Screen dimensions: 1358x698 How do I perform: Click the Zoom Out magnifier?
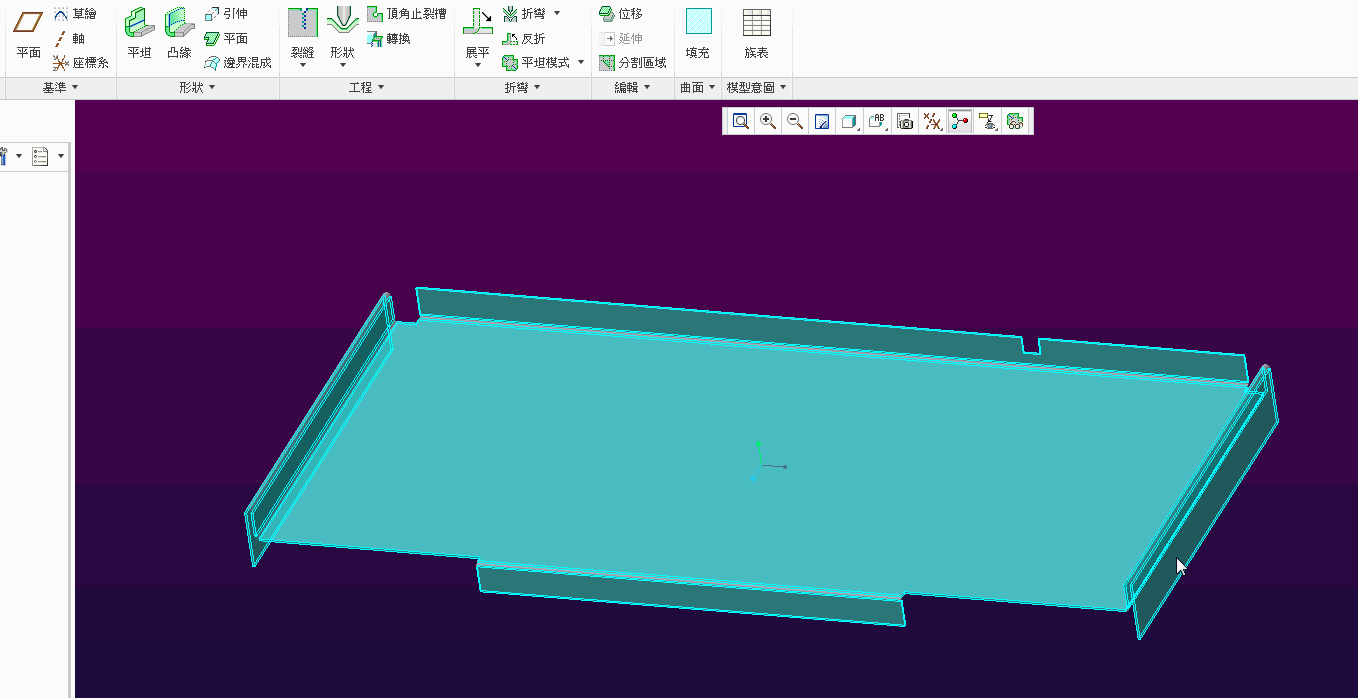[795, 121]
